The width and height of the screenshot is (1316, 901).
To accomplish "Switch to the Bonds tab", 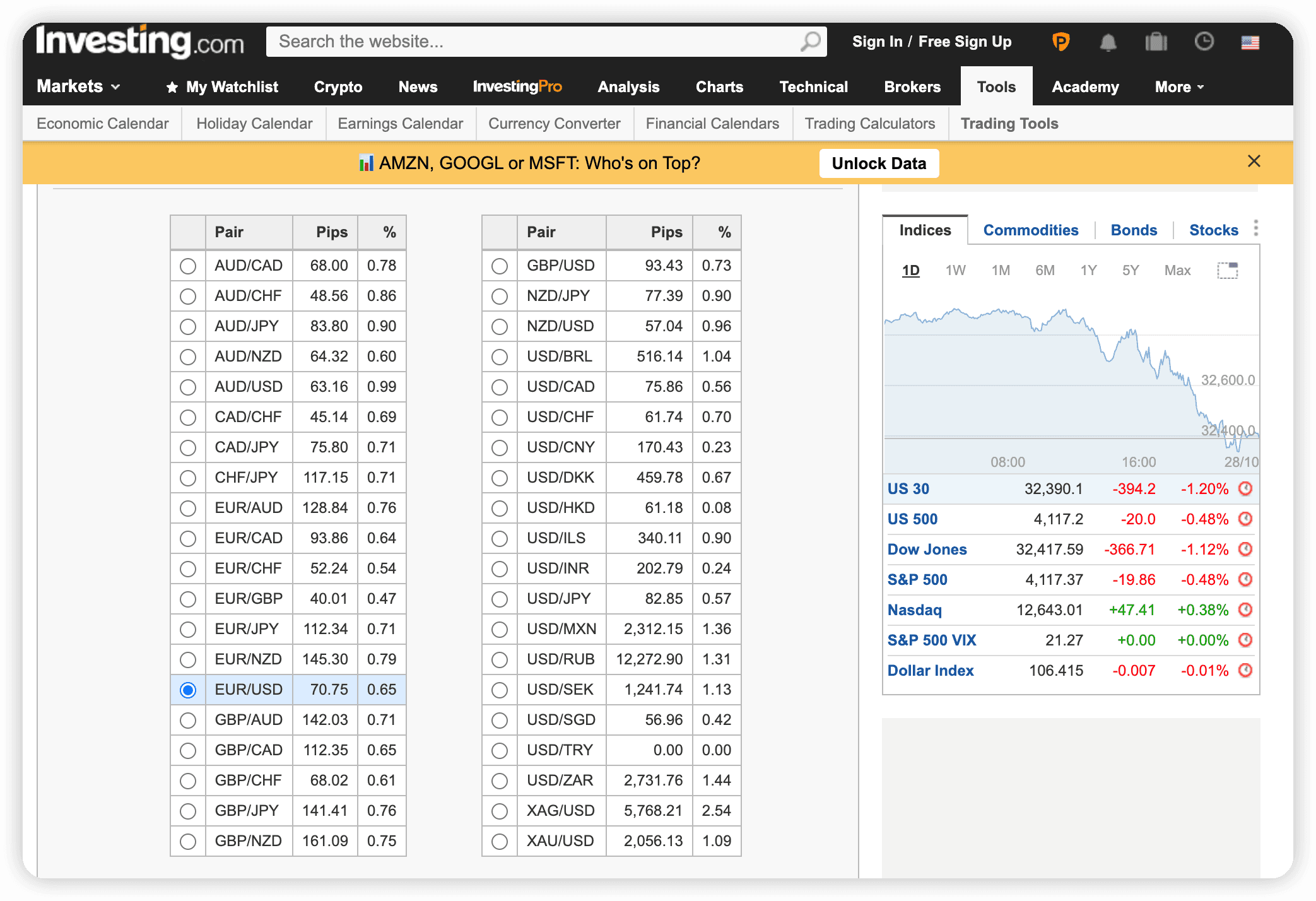I will pos(1134,230).
